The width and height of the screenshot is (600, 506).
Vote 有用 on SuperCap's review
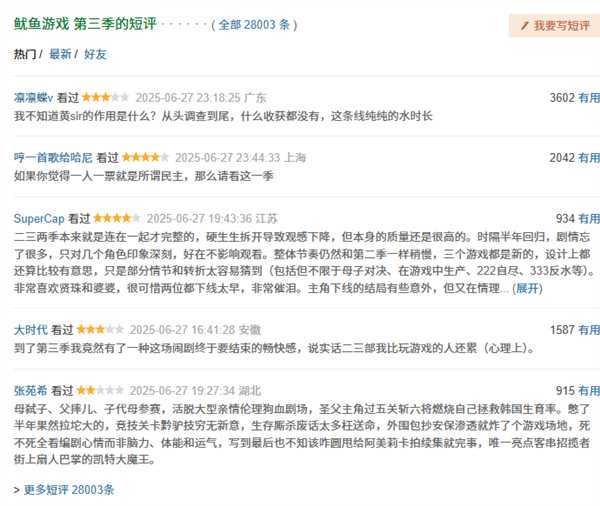[589, 218]
